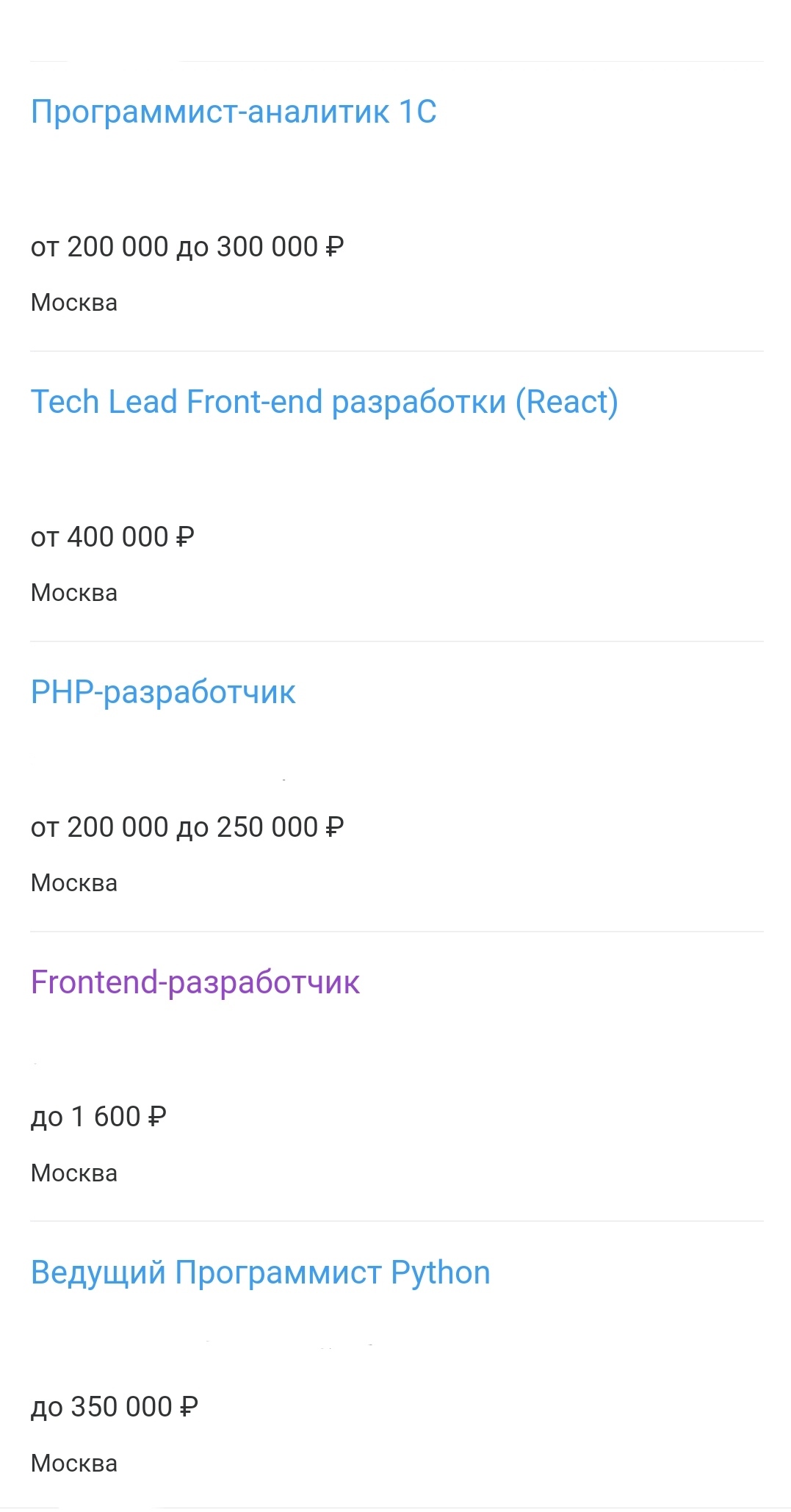791x1512 pixels.
Task: Click Москва under the Frontend-разработчик listing
Action: pyautogui.click(x=74, y=1173)
